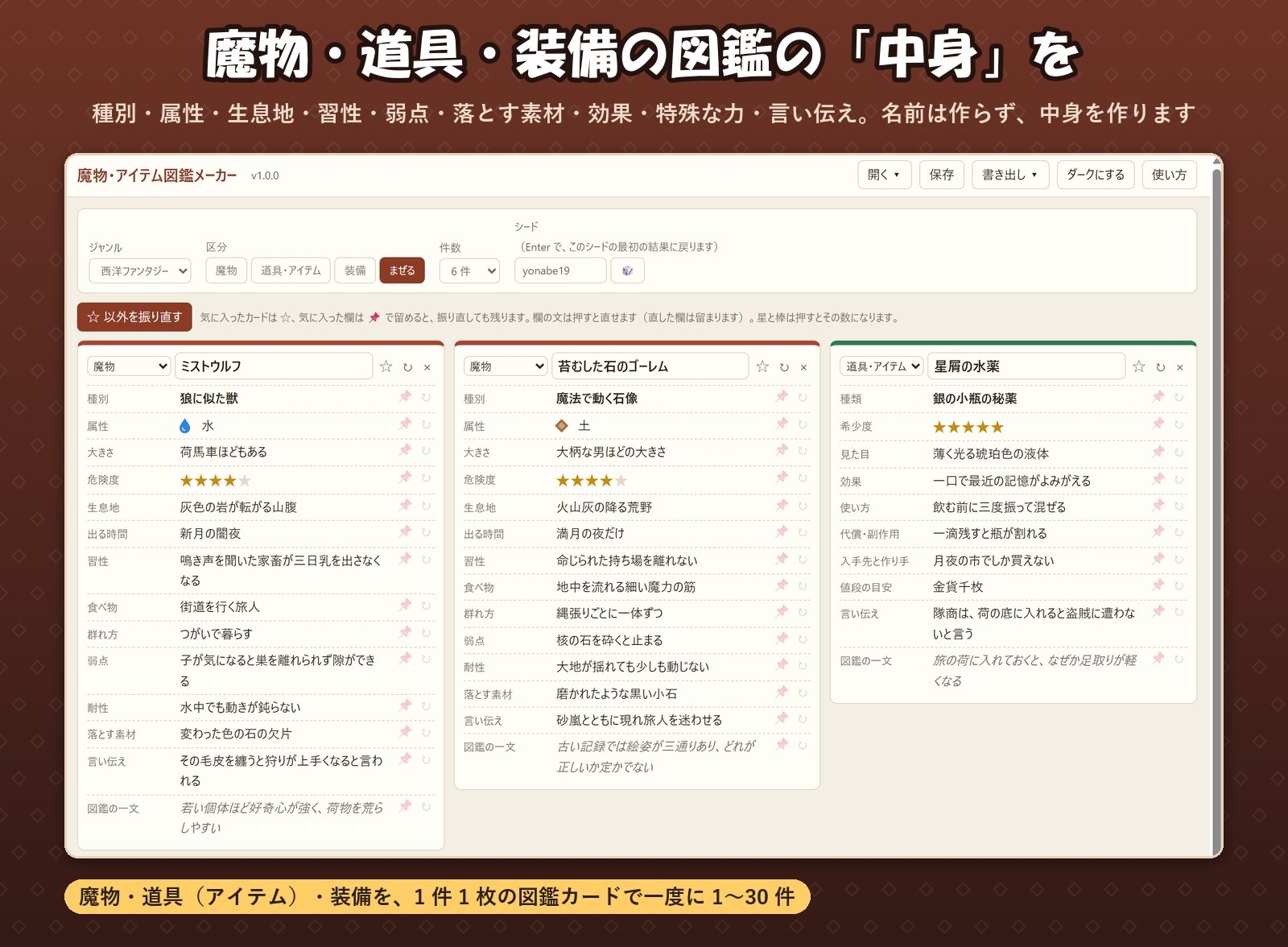Remove the 苔むした石のゴーレム card
Image resolution: width=1288 pixels, height=947 pixels.
(803, 367)
